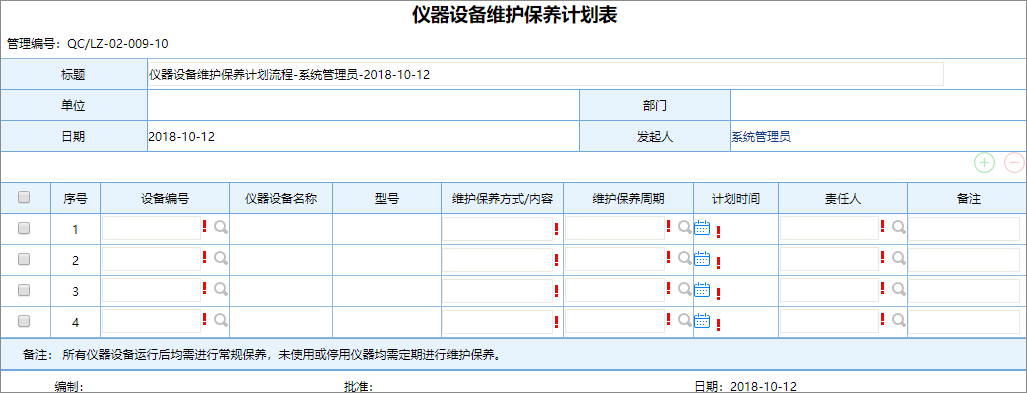1027x393 pixels.
Task: Click the 编制 label at bottom
Action: pyautogui.click(x=68, y=386)
